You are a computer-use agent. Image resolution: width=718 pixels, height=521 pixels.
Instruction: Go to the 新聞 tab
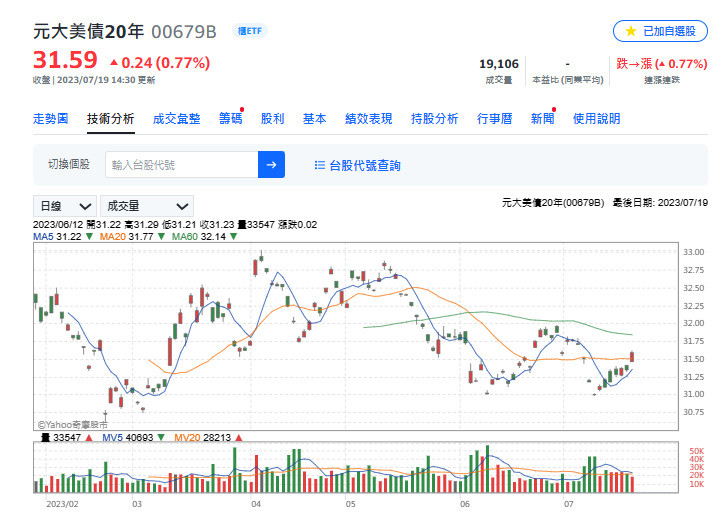click(543, 119)
